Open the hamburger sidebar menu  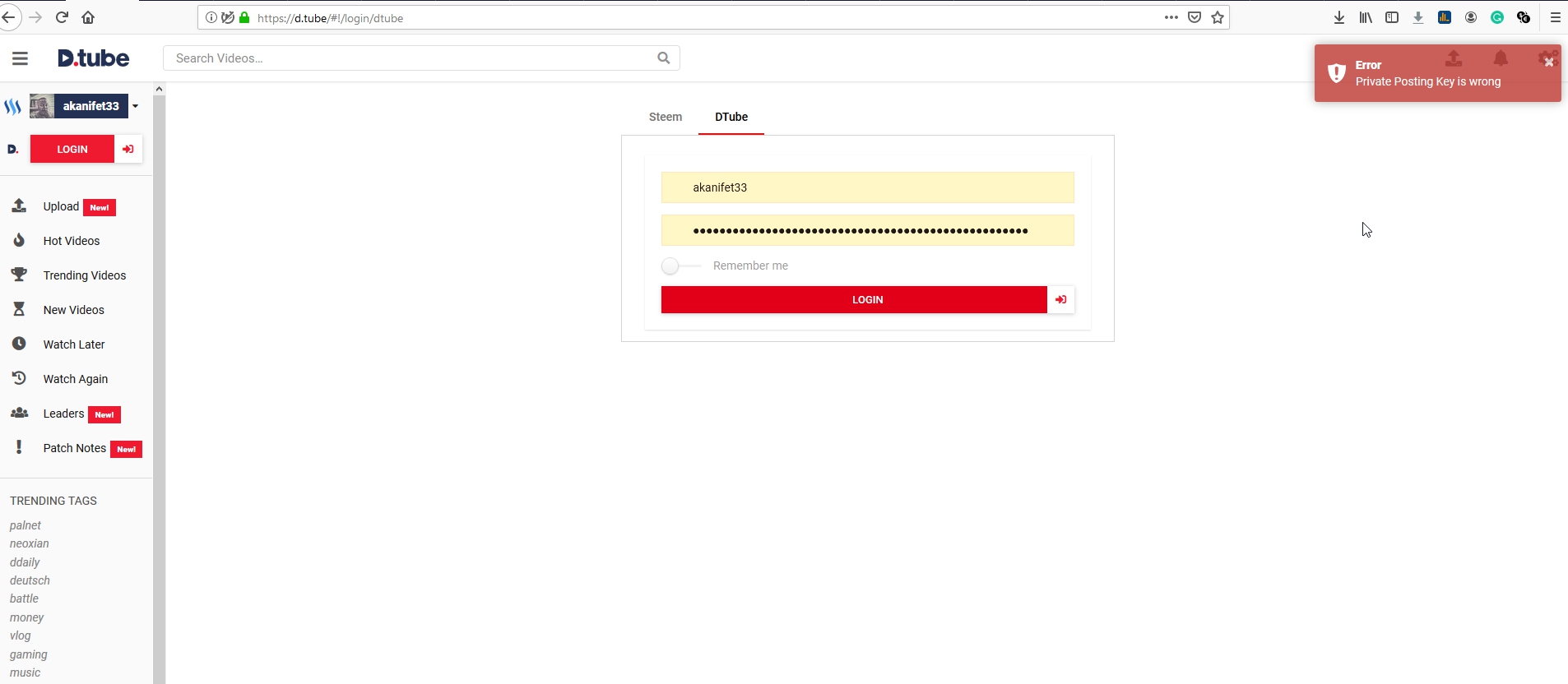pos(20,58)
